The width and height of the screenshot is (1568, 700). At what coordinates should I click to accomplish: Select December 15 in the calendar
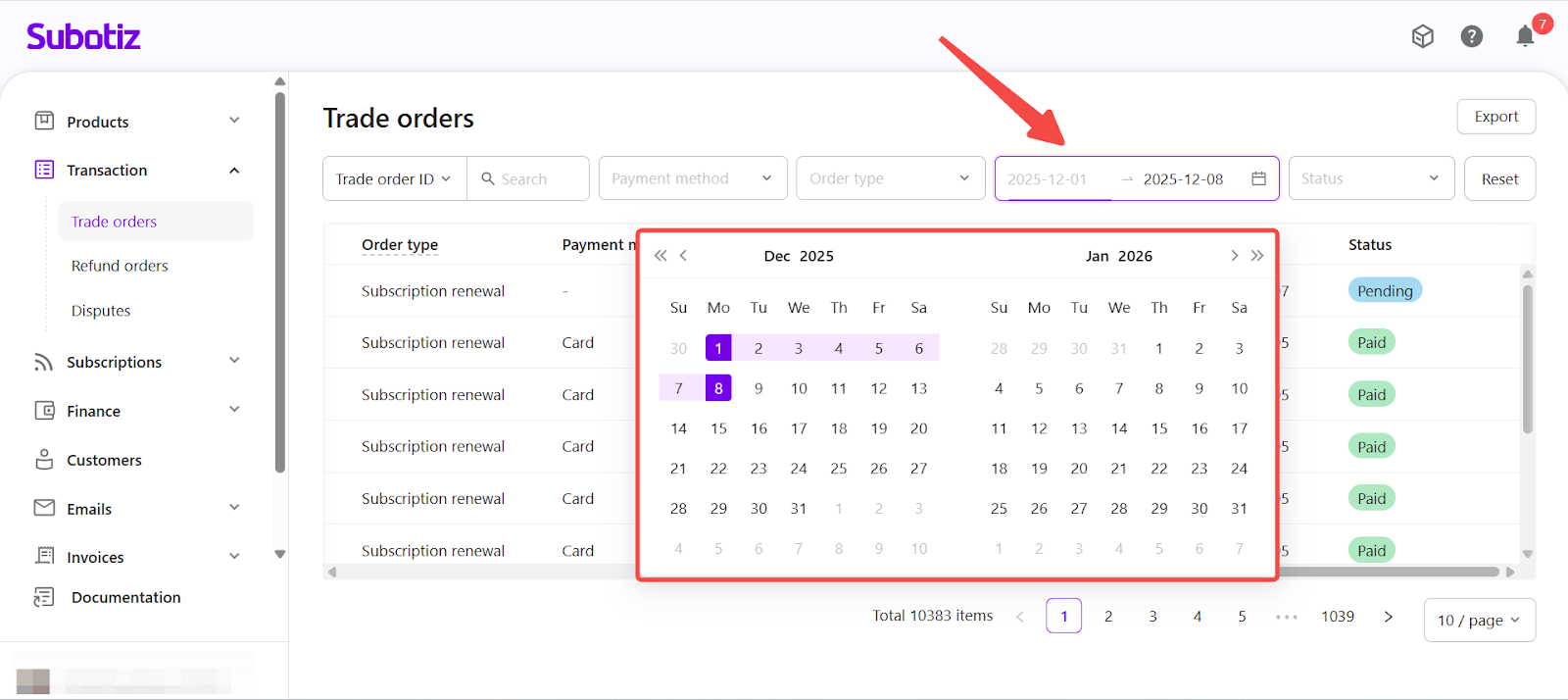click(x=718, y=428)
